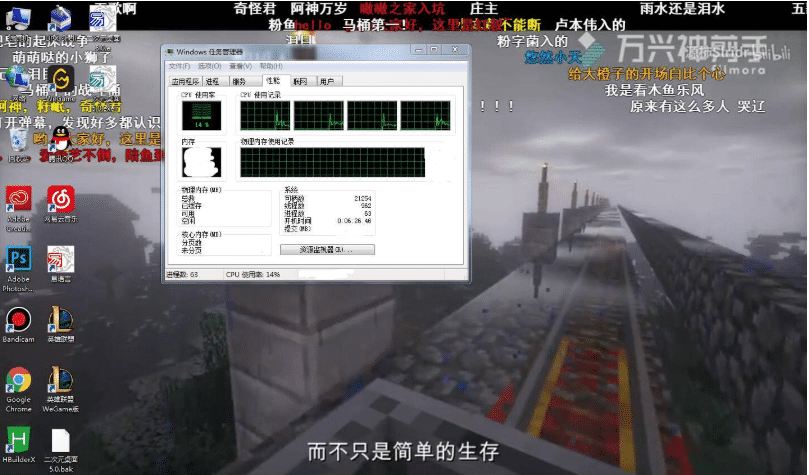
Task: Click the handle count value 21254
Action: tap(363, 198)
